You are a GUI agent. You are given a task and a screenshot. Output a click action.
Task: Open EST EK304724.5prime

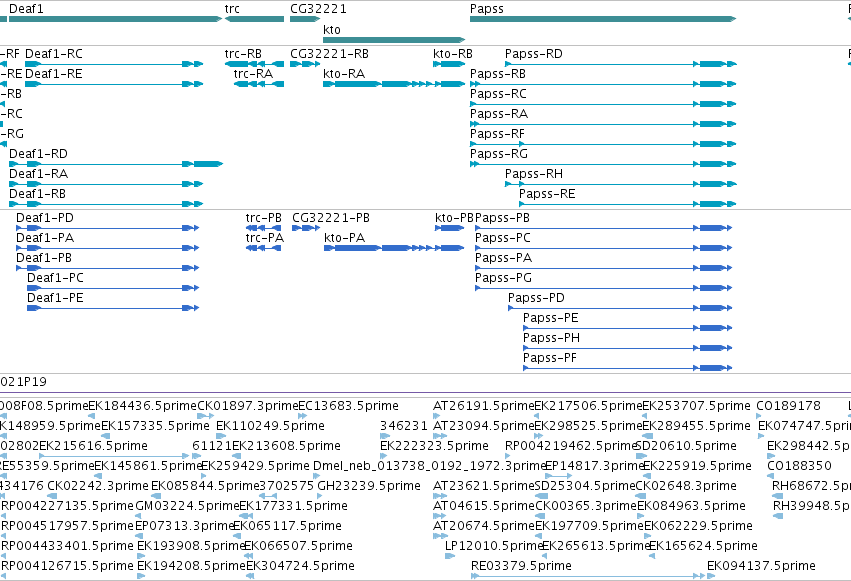pos(300,567)
